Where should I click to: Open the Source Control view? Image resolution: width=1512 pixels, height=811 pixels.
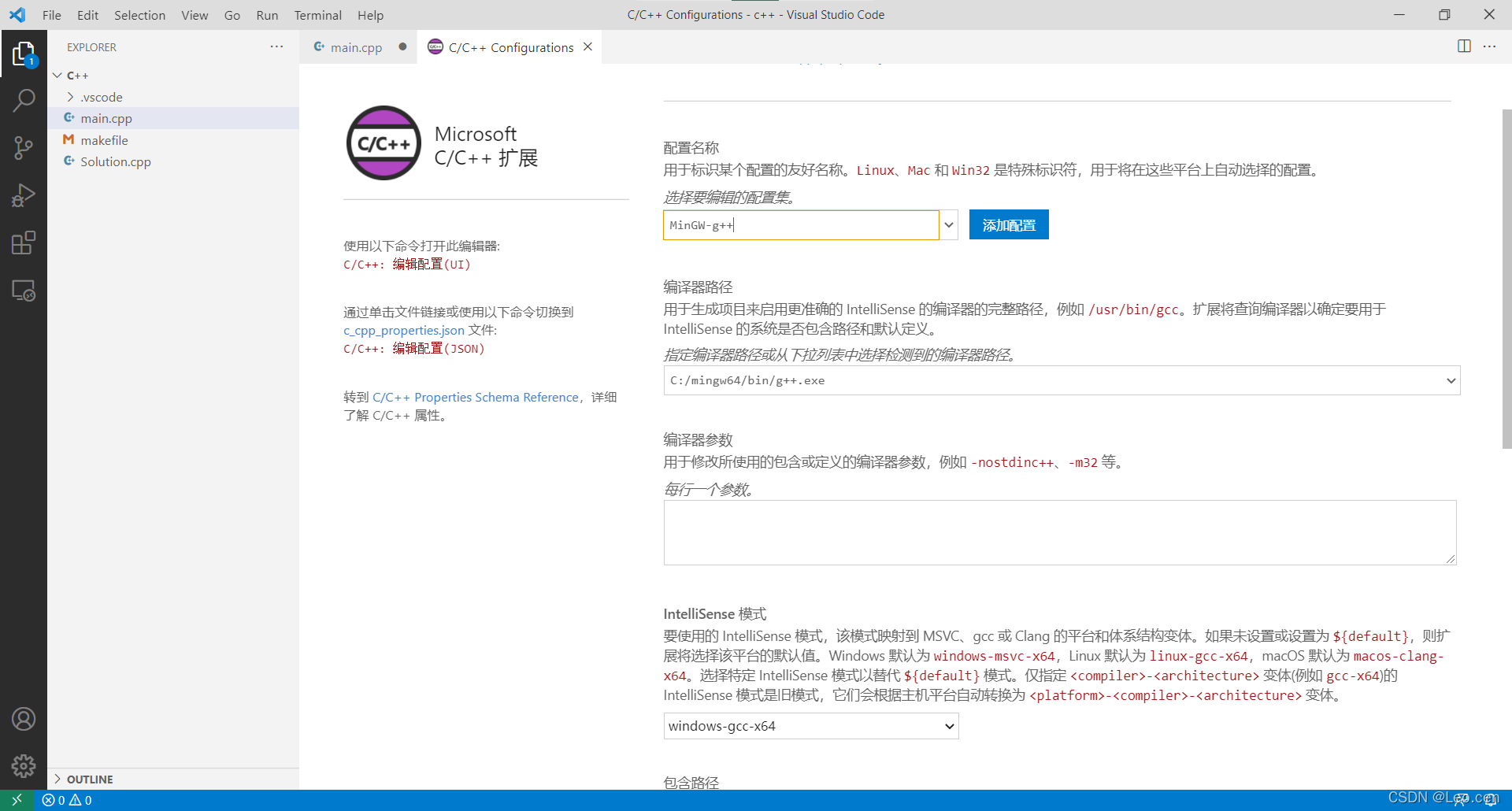(24, 148)
